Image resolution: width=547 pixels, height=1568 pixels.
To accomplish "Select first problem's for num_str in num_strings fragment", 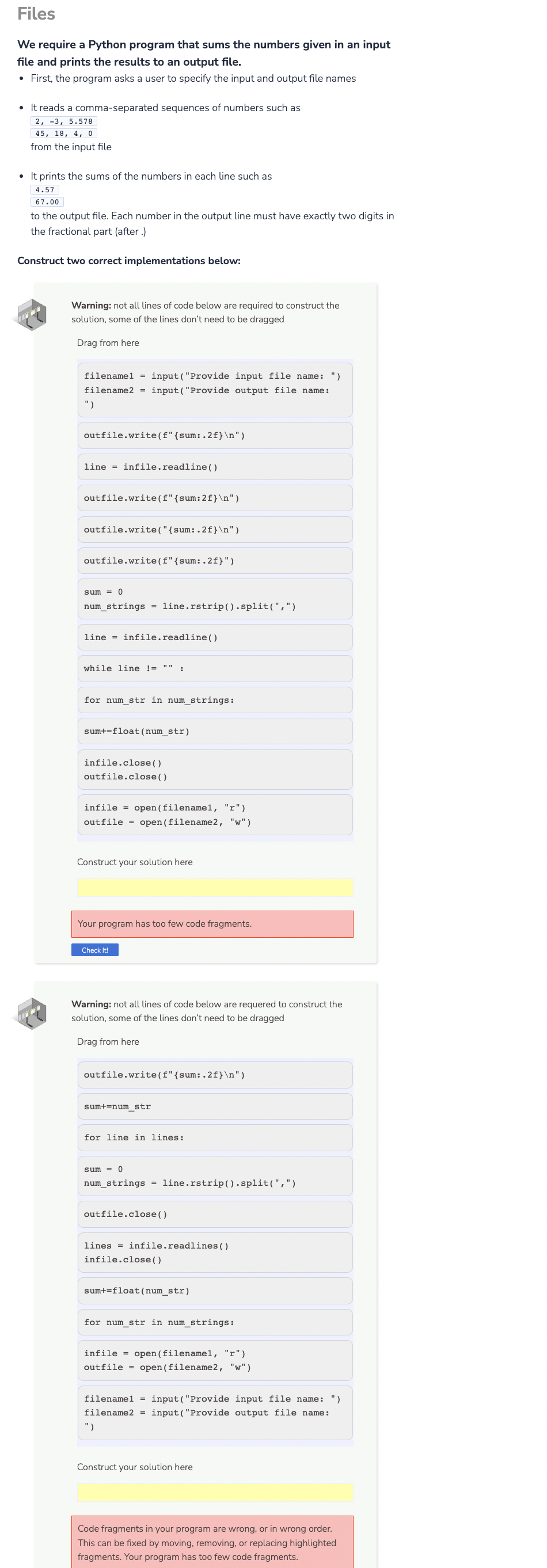I will (215, 701).
